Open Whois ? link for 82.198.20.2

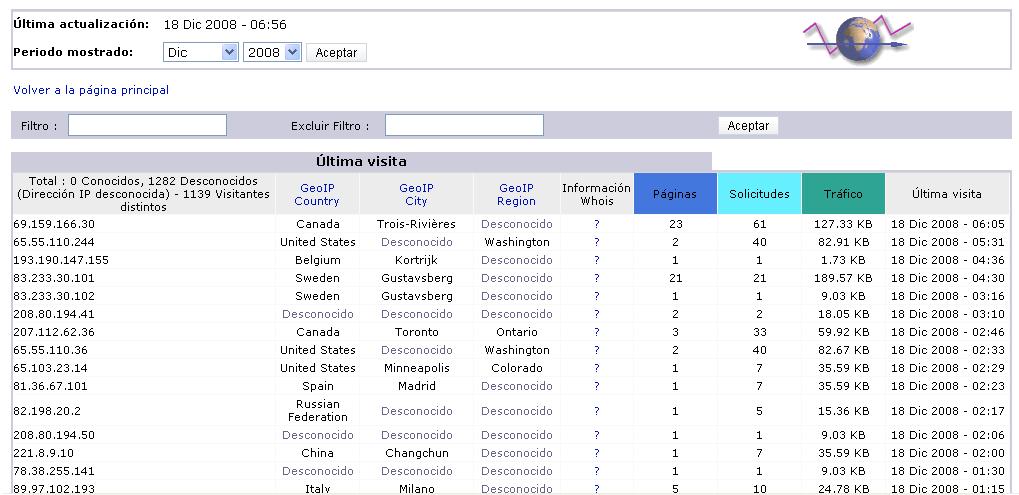point(596,411)
